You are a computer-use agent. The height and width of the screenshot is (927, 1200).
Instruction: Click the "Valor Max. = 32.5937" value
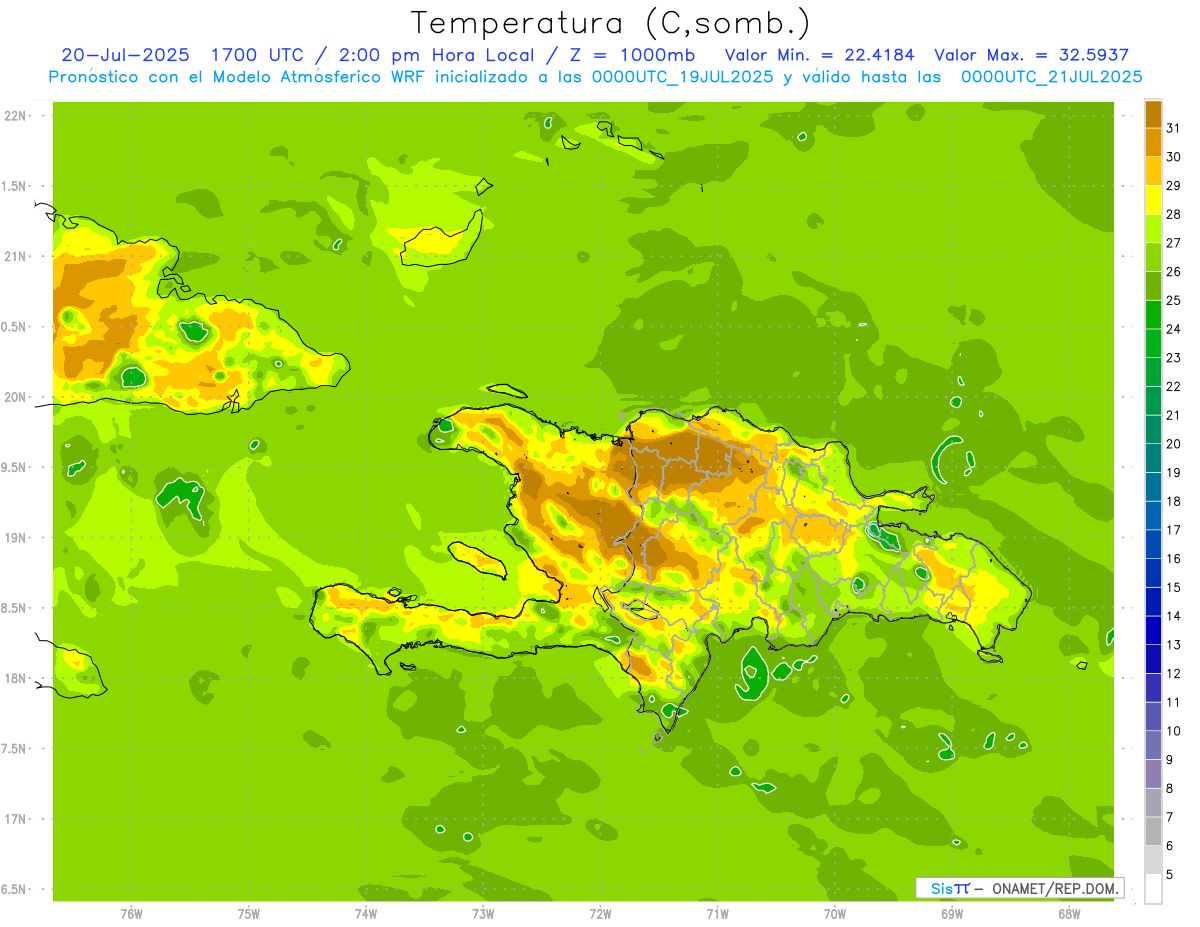click(1032, 55)
